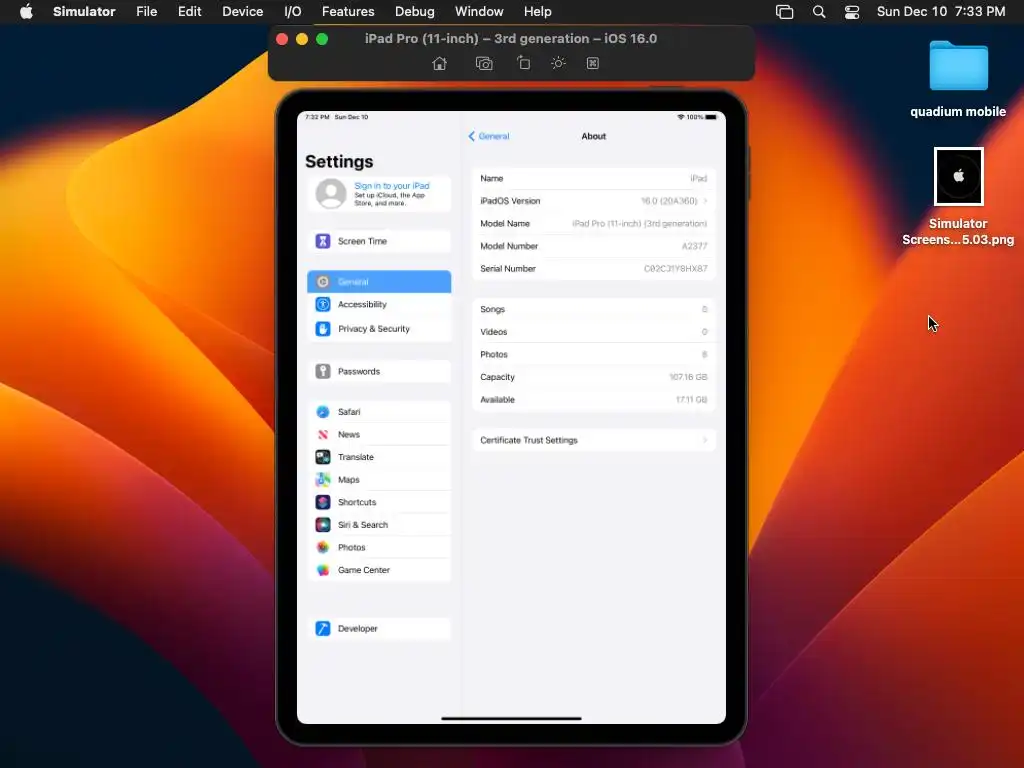
Task: Open the News app icon
Action: pyautogui.click(x=323, y=434)
